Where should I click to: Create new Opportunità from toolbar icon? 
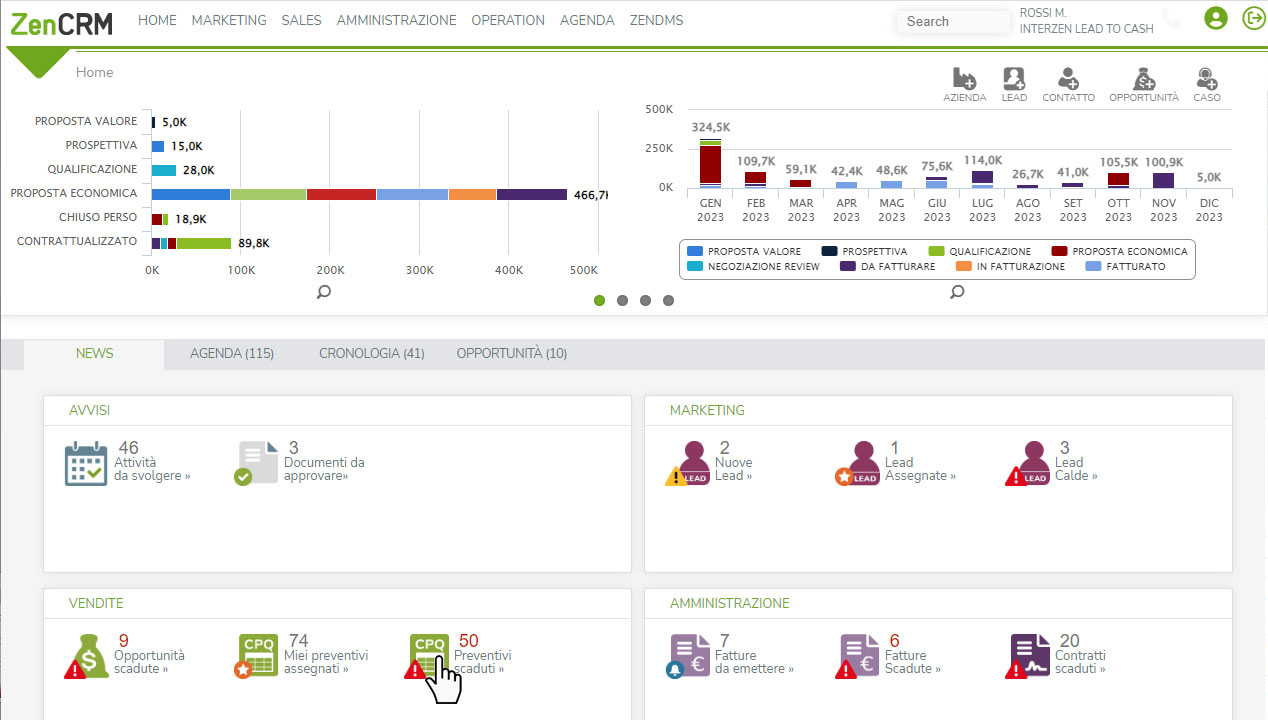tap(1144, 80)
